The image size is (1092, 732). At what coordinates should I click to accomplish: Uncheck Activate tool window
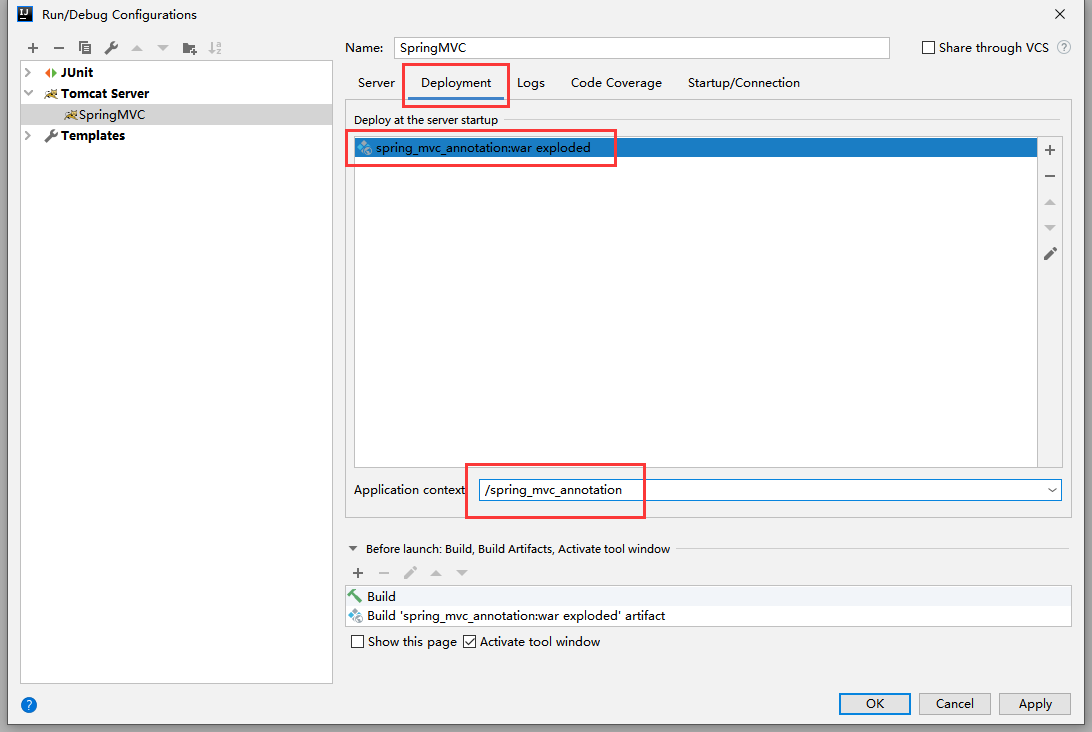(469, 641)
